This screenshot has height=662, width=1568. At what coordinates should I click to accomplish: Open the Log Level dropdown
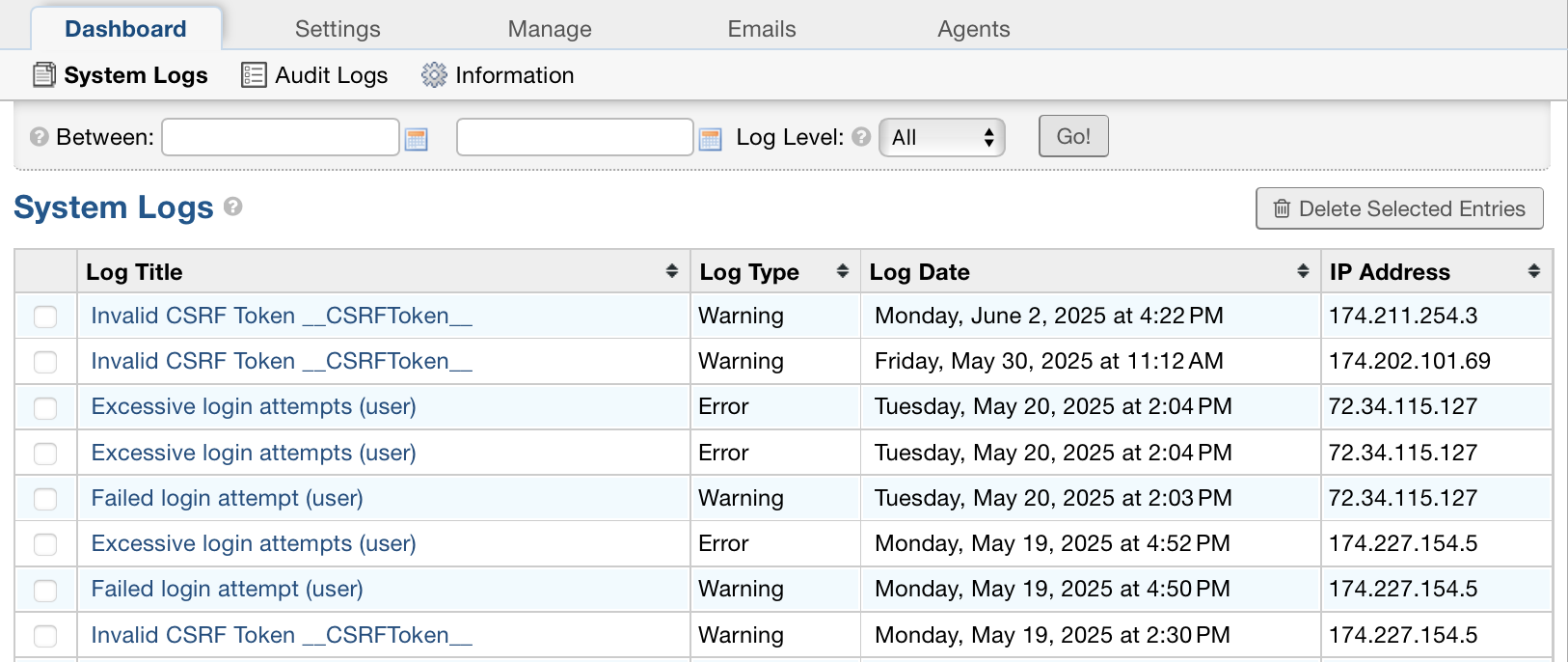point(941,137)
